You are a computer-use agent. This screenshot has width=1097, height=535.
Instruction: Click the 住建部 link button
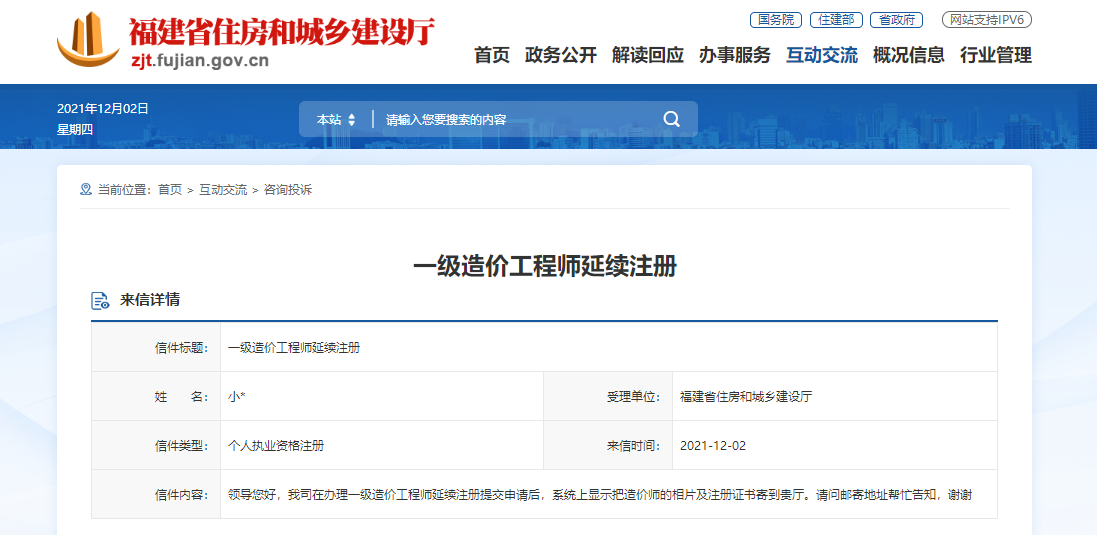tap(835, 20)
